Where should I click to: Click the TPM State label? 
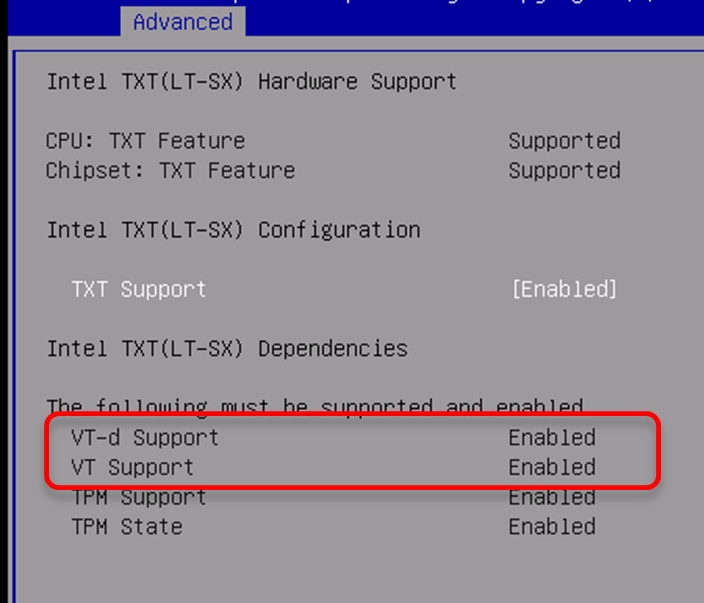[127, 527]
